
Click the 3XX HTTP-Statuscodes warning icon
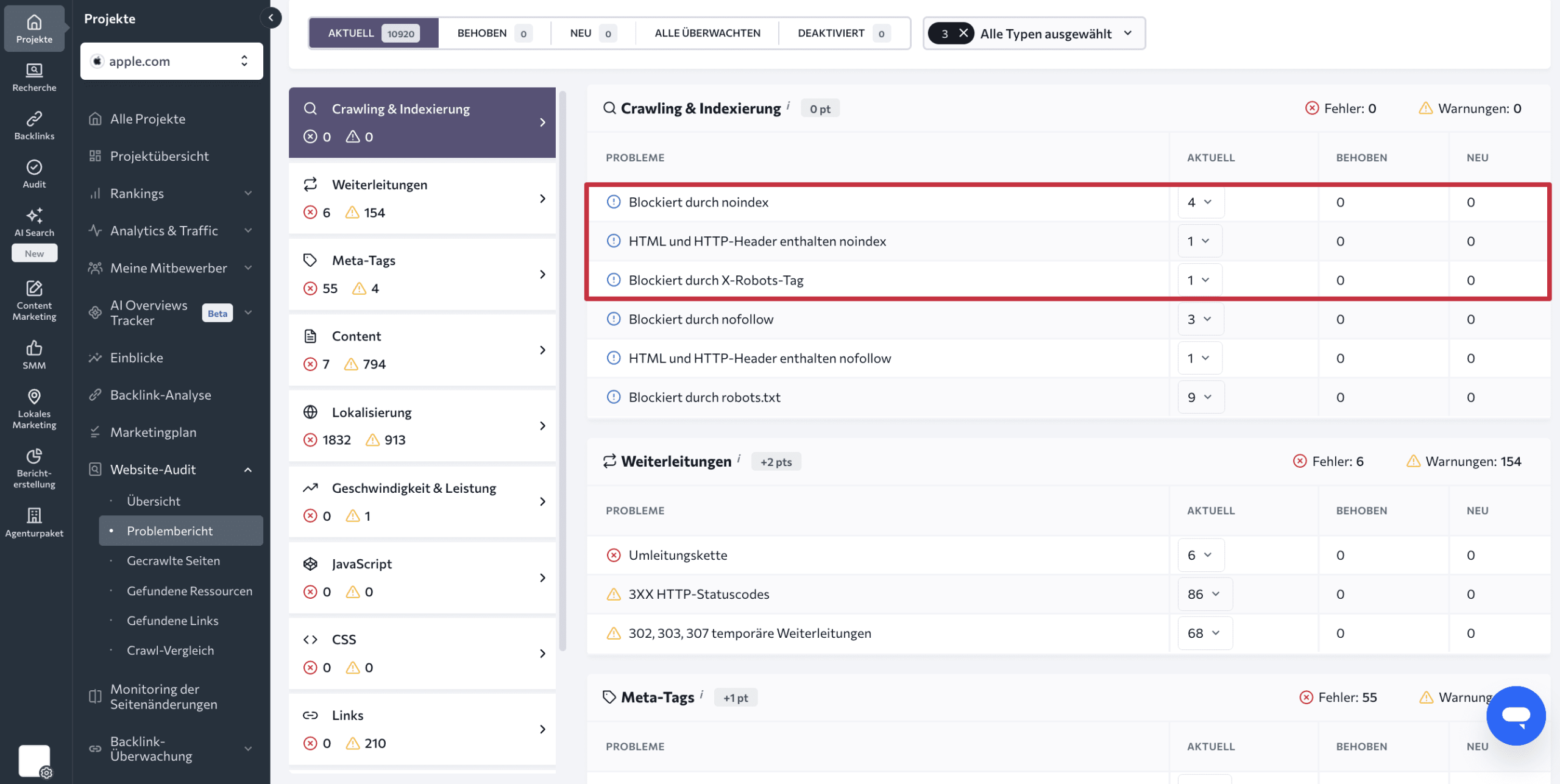[x=614, y=594]
